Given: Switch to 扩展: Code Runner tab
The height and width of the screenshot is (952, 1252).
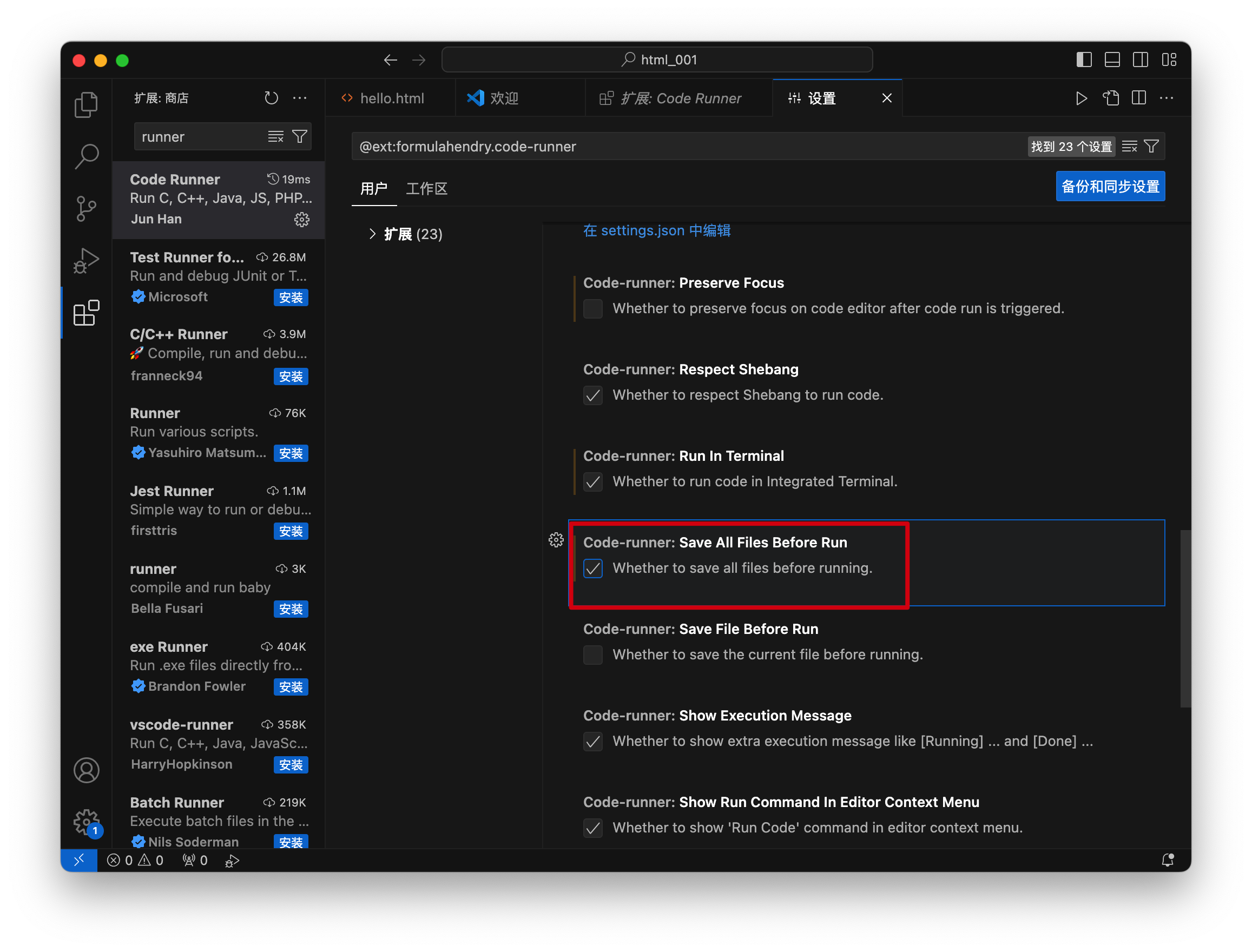Looking at the screenshot, I should [x=678, y=98].
